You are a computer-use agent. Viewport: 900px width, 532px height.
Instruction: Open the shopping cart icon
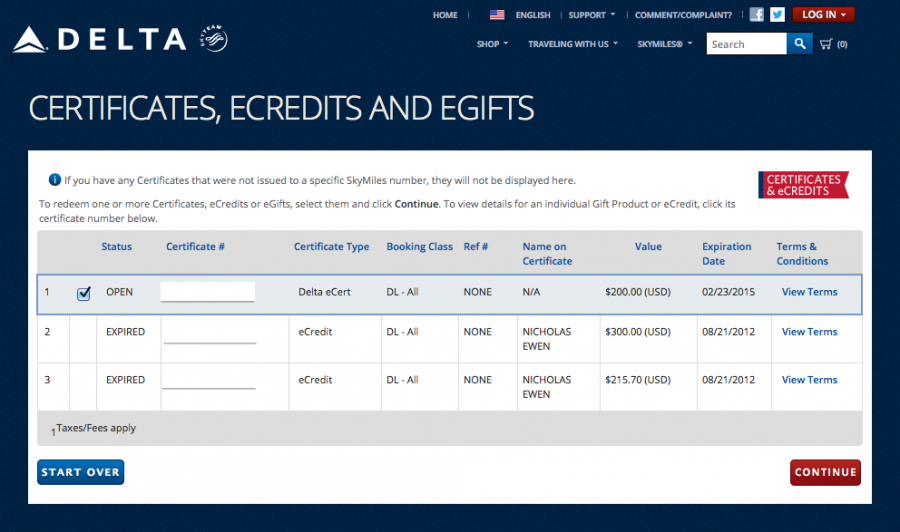tap(826, 44)
